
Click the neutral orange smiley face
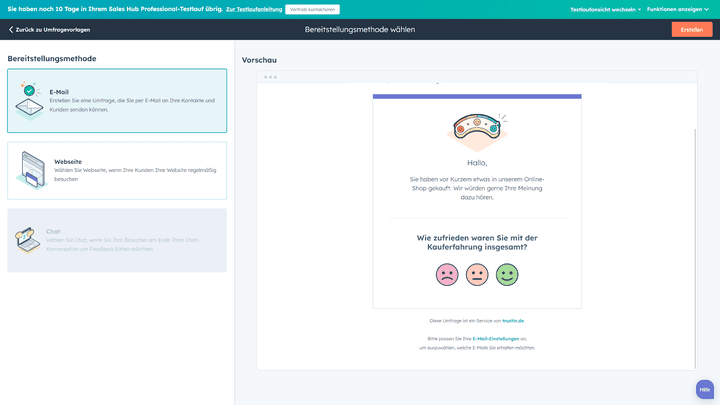click(x=477, y=274)
